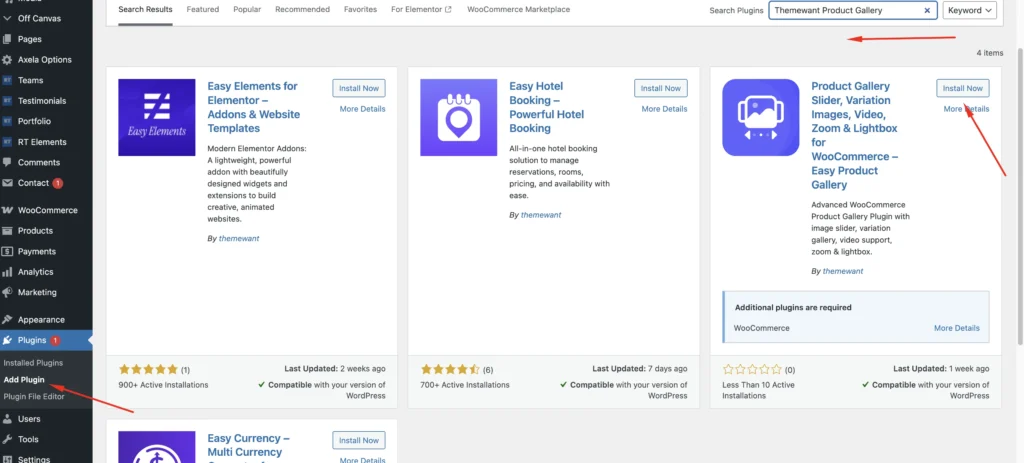Image resolution: width=1024 pixels, height=463 pixels.
Task: Click the Plugins plug icon
Action: click(7, 340)
